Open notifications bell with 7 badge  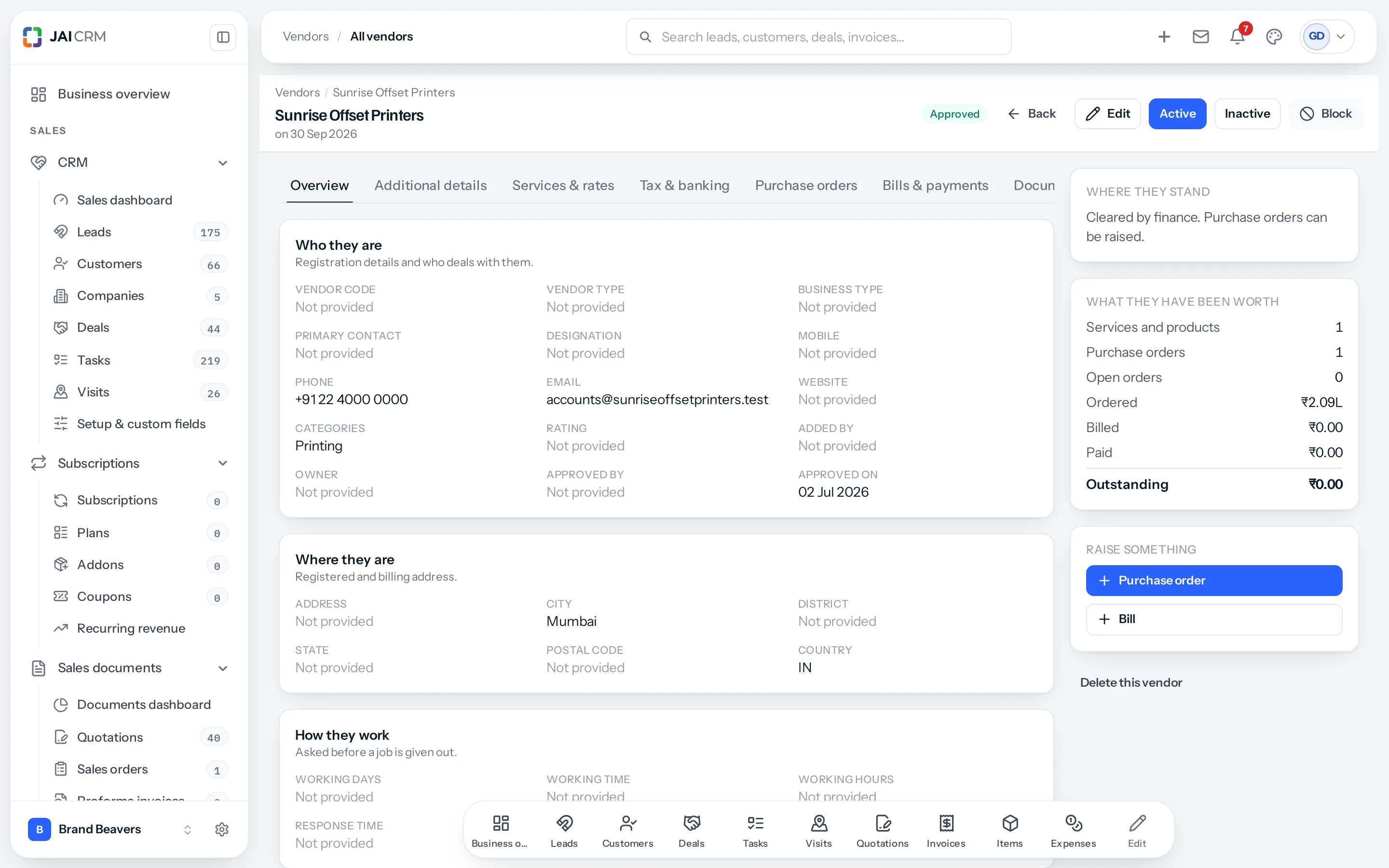coord(1238,37)
